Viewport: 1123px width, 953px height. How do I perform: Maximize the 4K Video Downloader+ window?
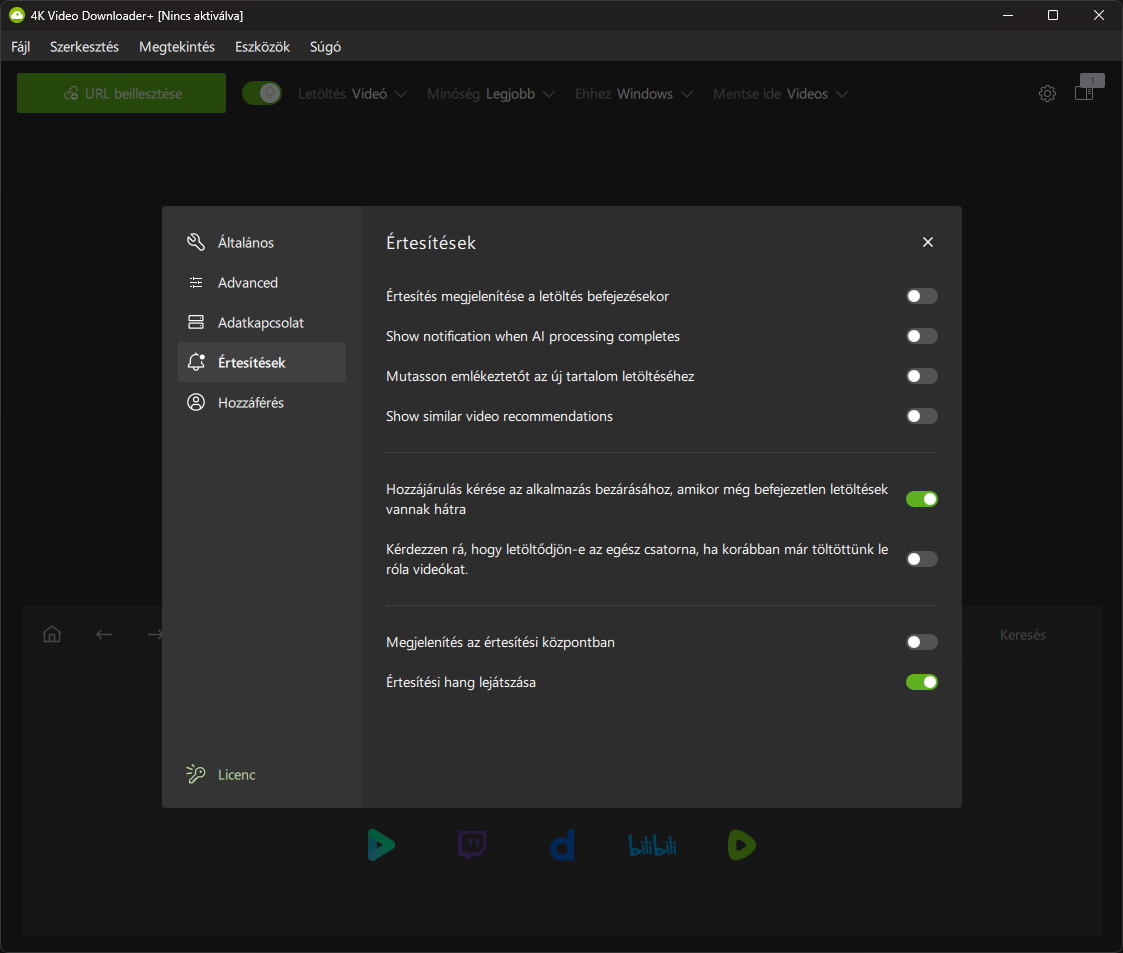[x=1053, y=15]
